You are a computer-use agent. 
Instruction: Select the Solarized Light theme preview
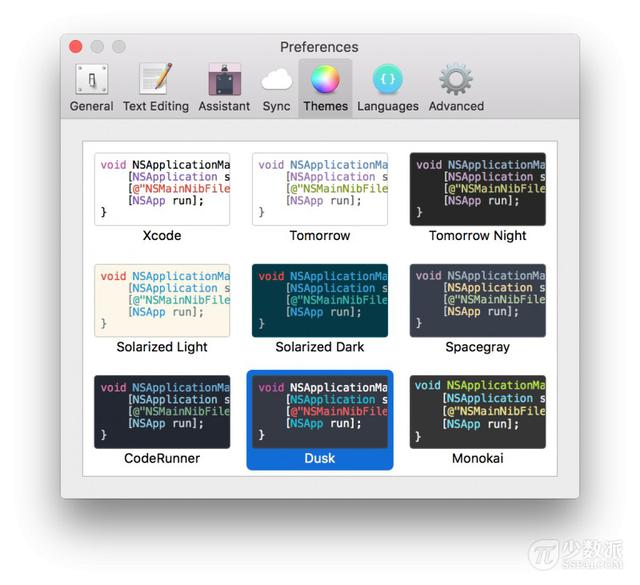click(162, 300)
